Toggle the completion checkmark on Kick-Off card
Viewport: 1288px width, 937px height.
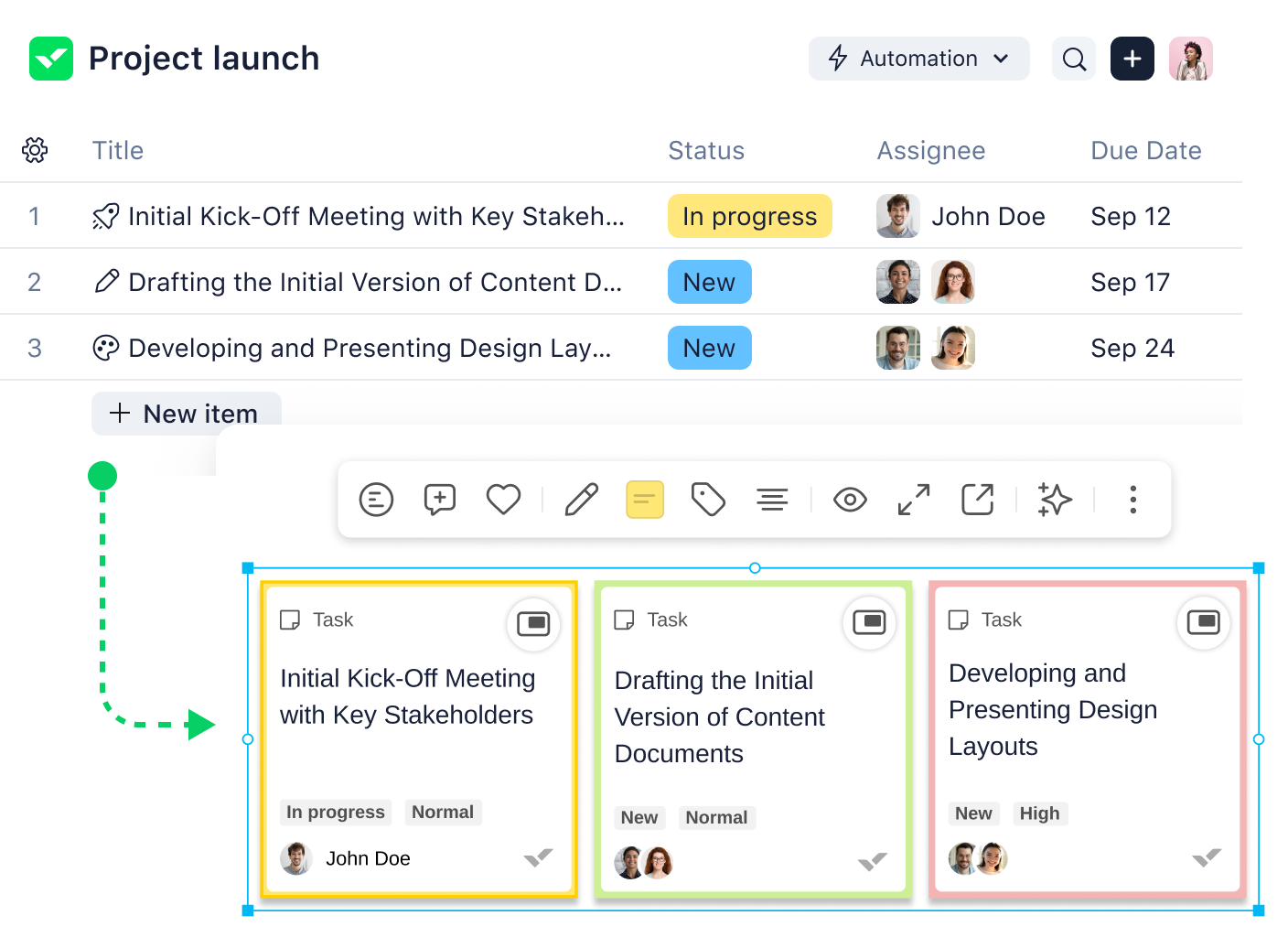[x=538, y=857]
